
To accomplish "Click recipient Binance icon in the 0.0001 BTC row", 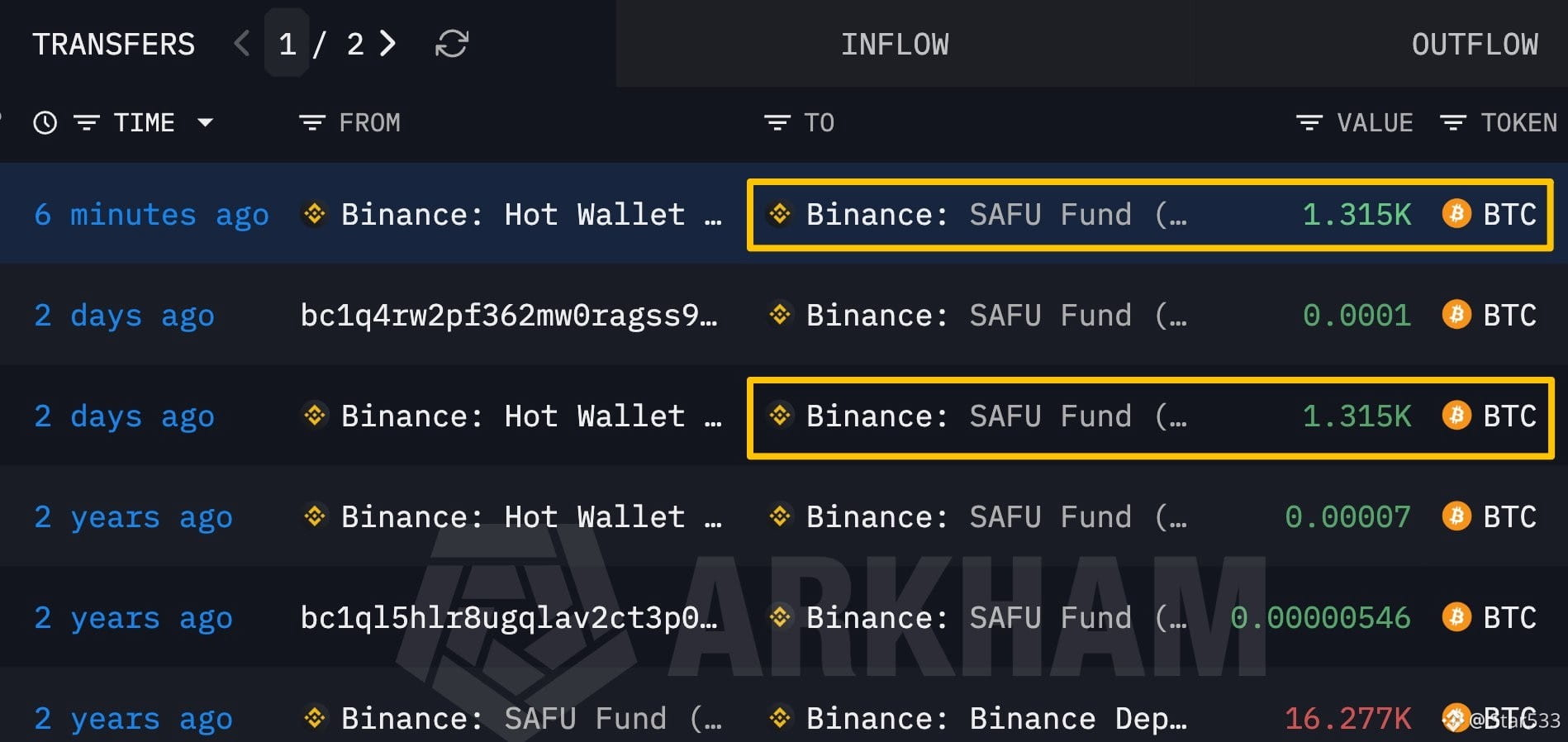I will click(780, 315).
